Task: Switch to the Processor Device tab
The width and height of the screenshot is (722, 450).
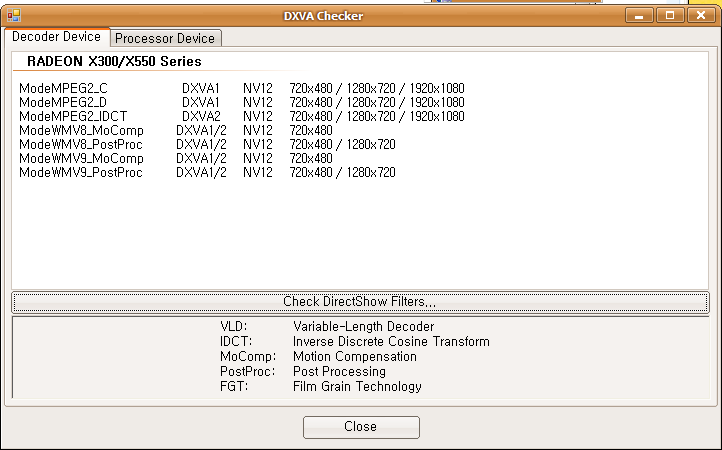Action: coord(165,38)
